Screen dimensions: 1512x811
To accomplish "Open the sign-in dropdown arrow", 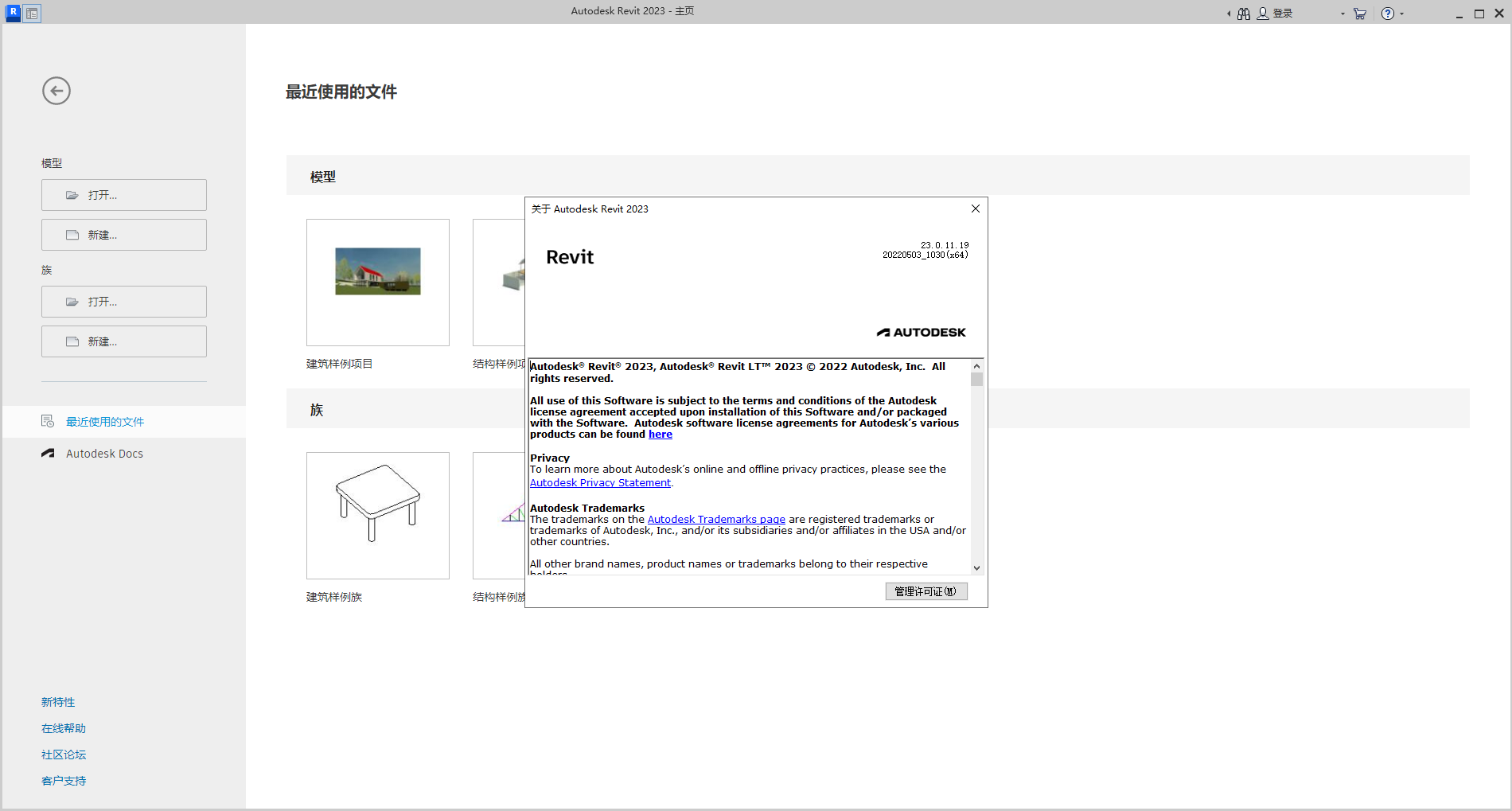I will click(1342, 13).
